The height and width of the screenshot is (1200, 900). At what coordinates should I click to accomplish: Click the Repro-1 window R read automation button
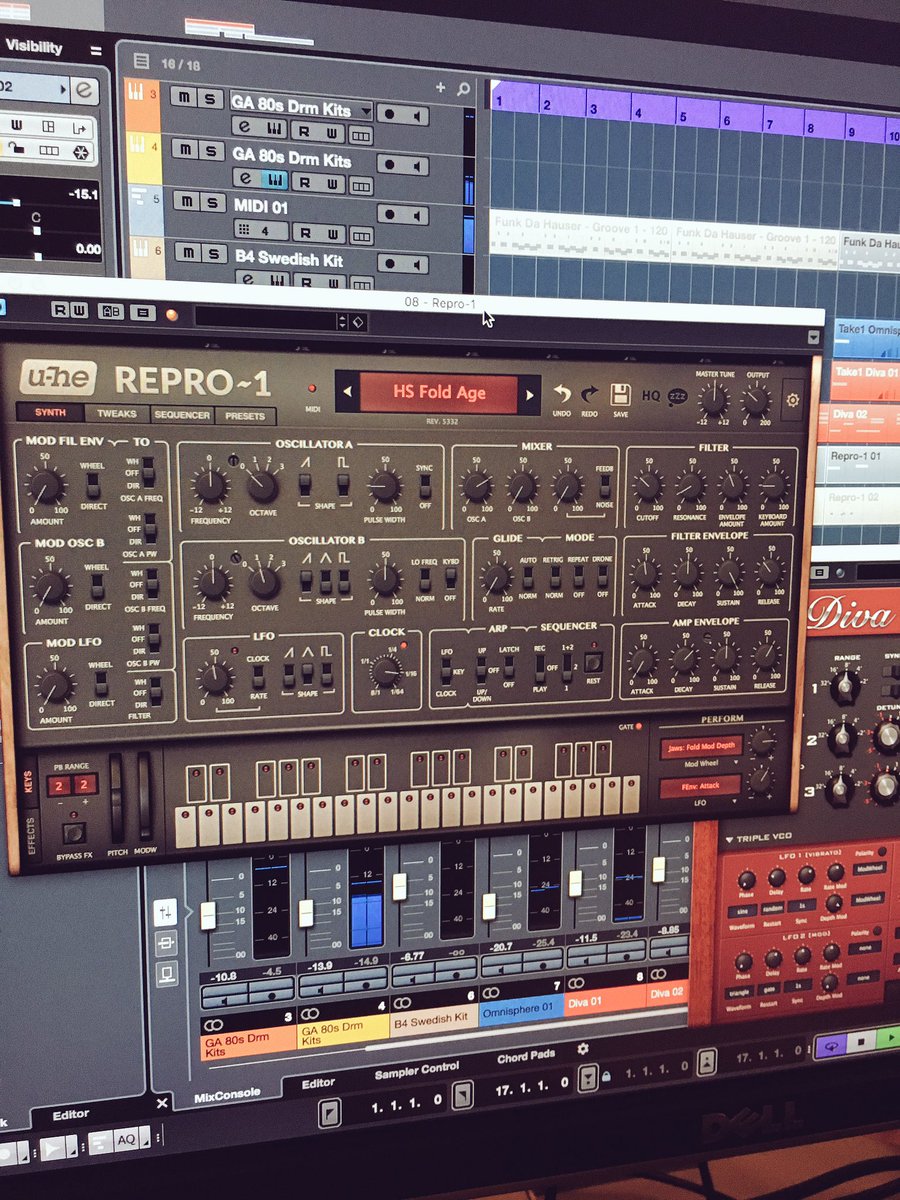(x=60, y=311)
